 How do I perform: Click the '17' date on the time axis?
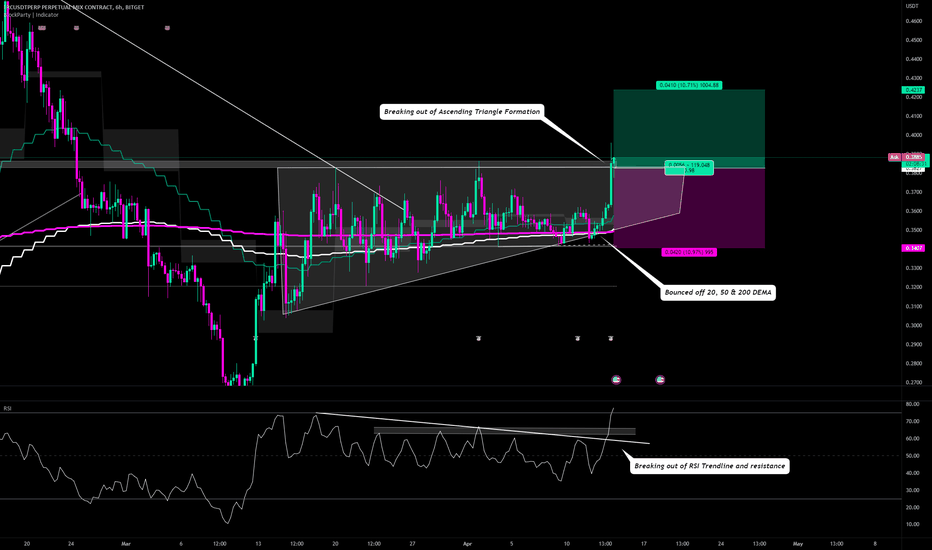[644, 543]
